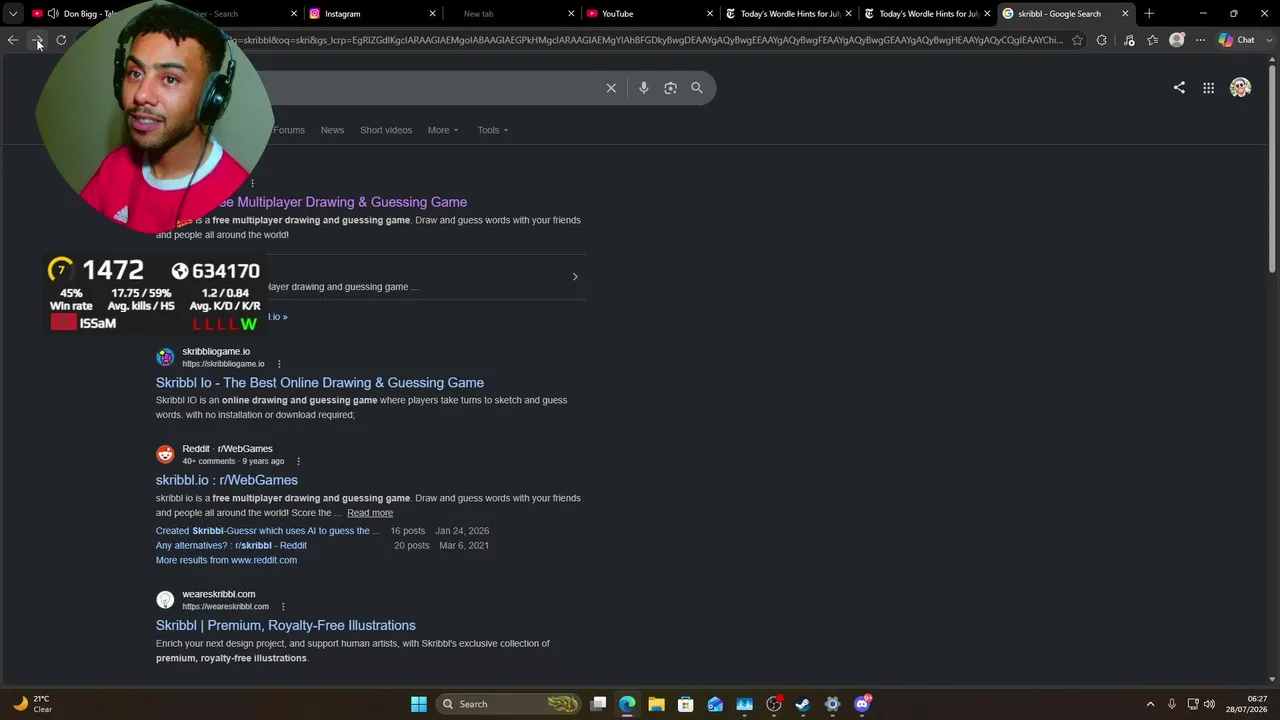Click the magnifier search button in Google

[x=697, y=88]
